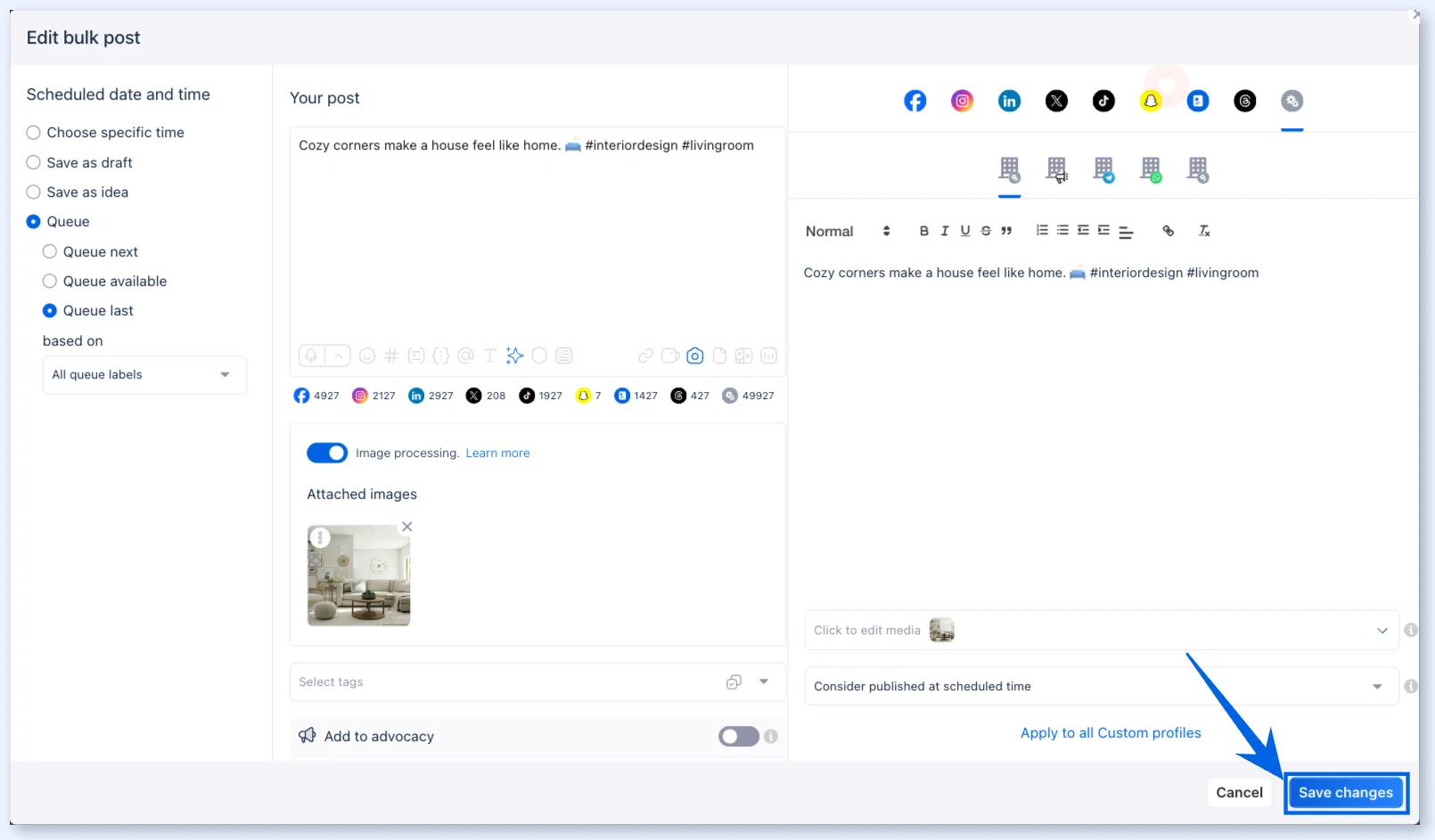Click the shield icon in post toolbar
Screen dimensions: 1435x840
(539, 356)
